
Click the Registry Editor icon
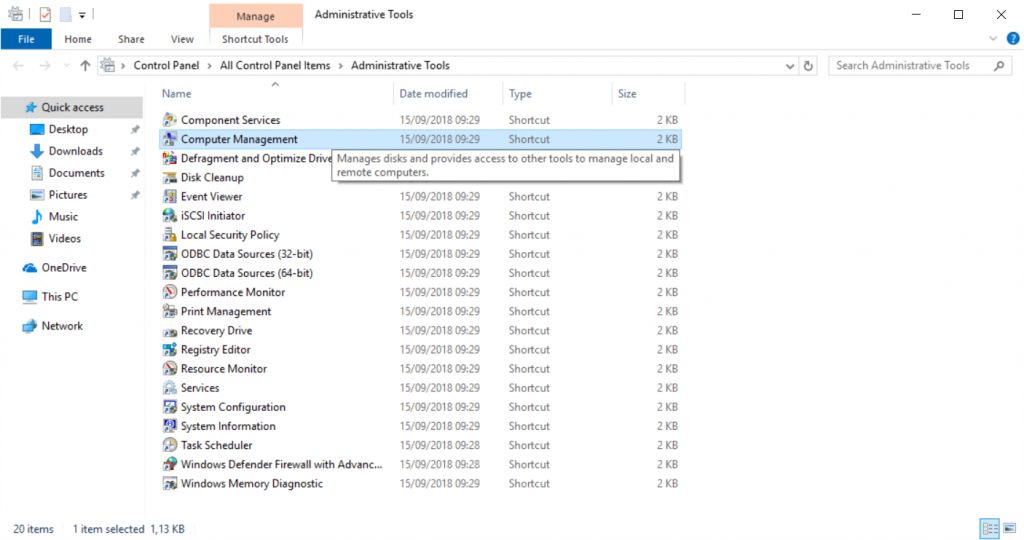pyautogui.click(x=170, y=349)
